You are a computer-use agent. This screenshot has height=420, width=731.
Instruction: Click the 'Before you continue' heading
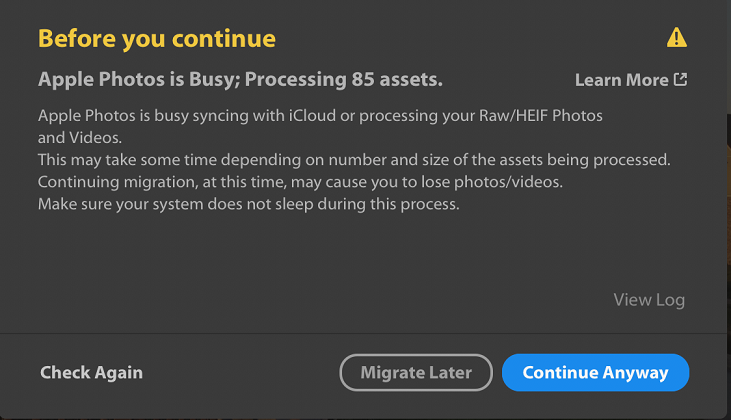click(157, 38)
